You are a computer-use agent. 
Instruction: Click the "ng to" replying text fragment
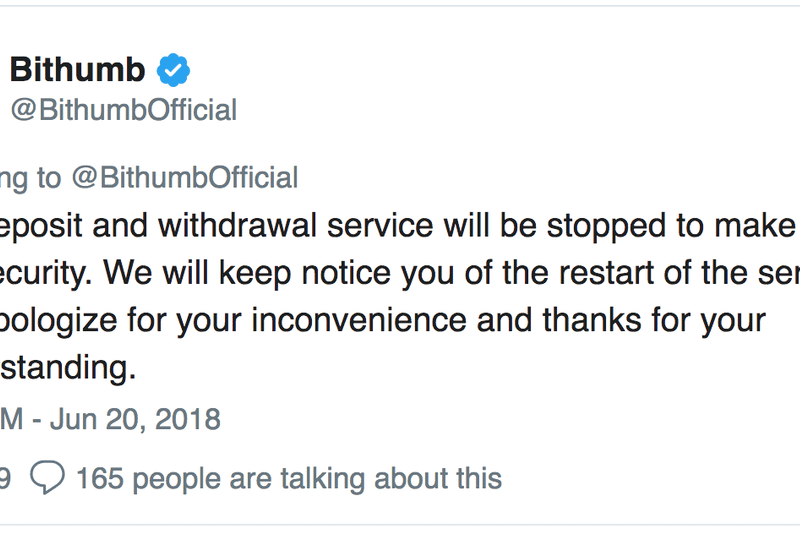tap(30, 178)
